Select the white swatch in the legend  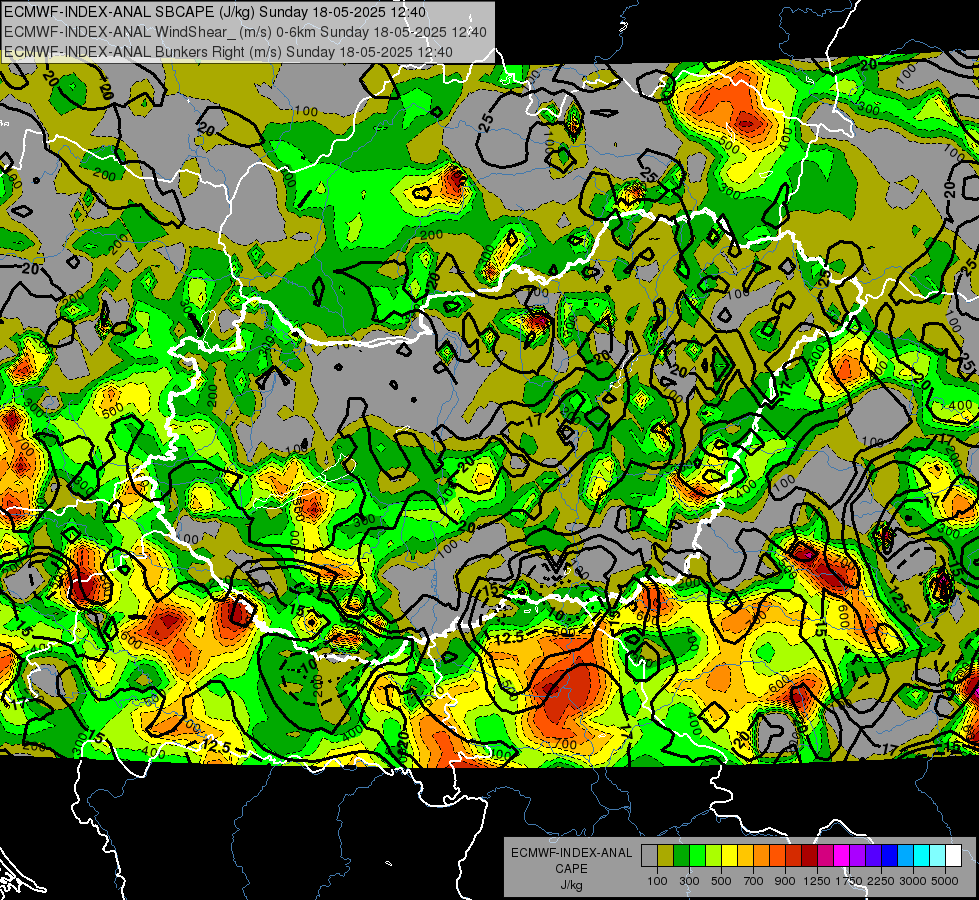click(953, 855)
